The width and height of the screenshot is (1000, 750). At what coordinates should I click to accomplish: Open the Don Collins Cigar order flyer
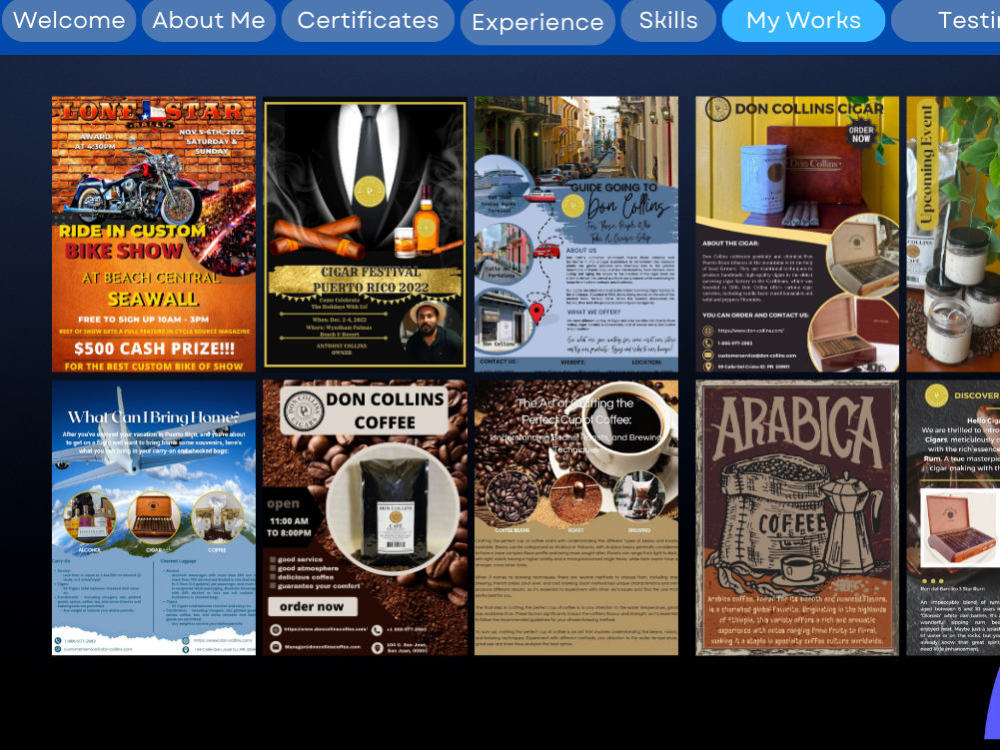(x=797, y=234)
